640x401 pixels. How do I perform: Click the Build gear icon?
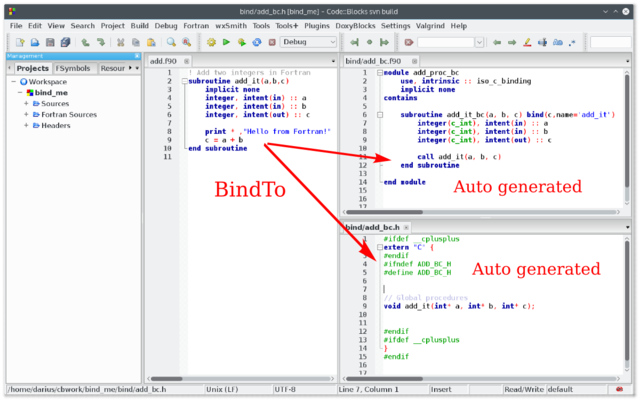(211, 42)
